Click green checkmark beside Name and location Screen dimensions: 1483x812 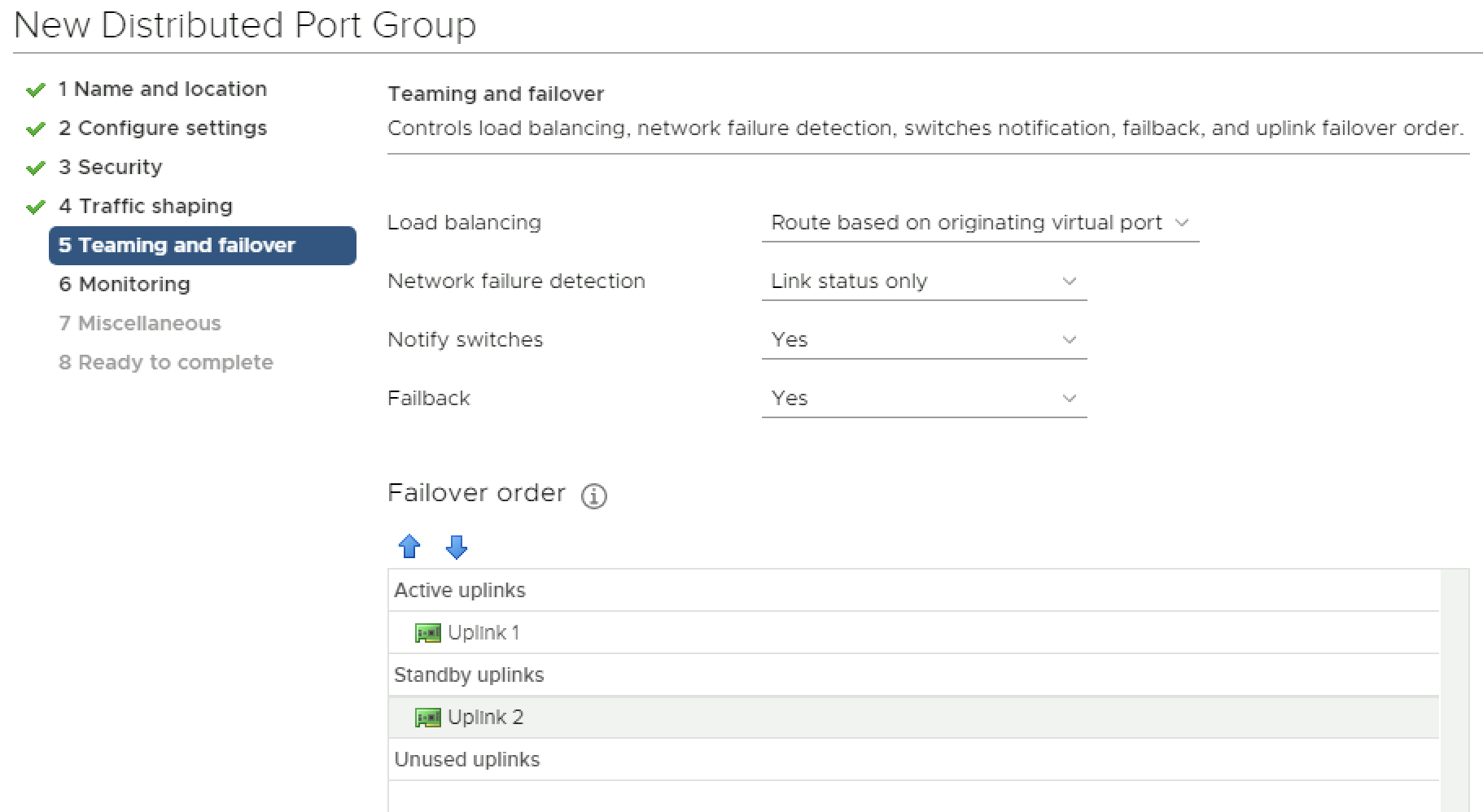[x=35, y=89]
